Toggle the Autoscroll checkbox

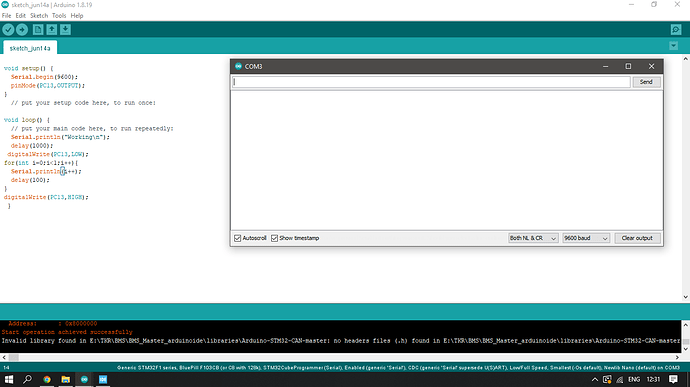(238, 238)
